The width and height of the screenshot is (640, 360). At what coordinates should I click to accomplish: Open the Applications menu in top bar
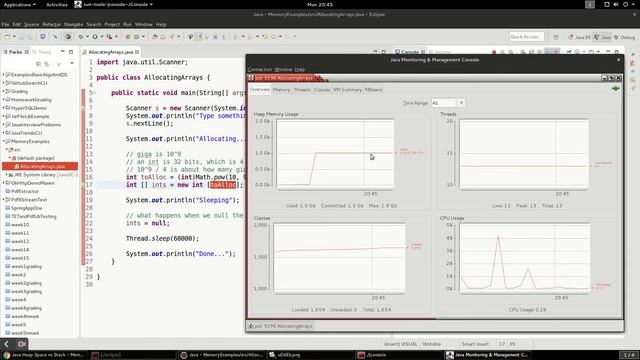tap(19, 4)
